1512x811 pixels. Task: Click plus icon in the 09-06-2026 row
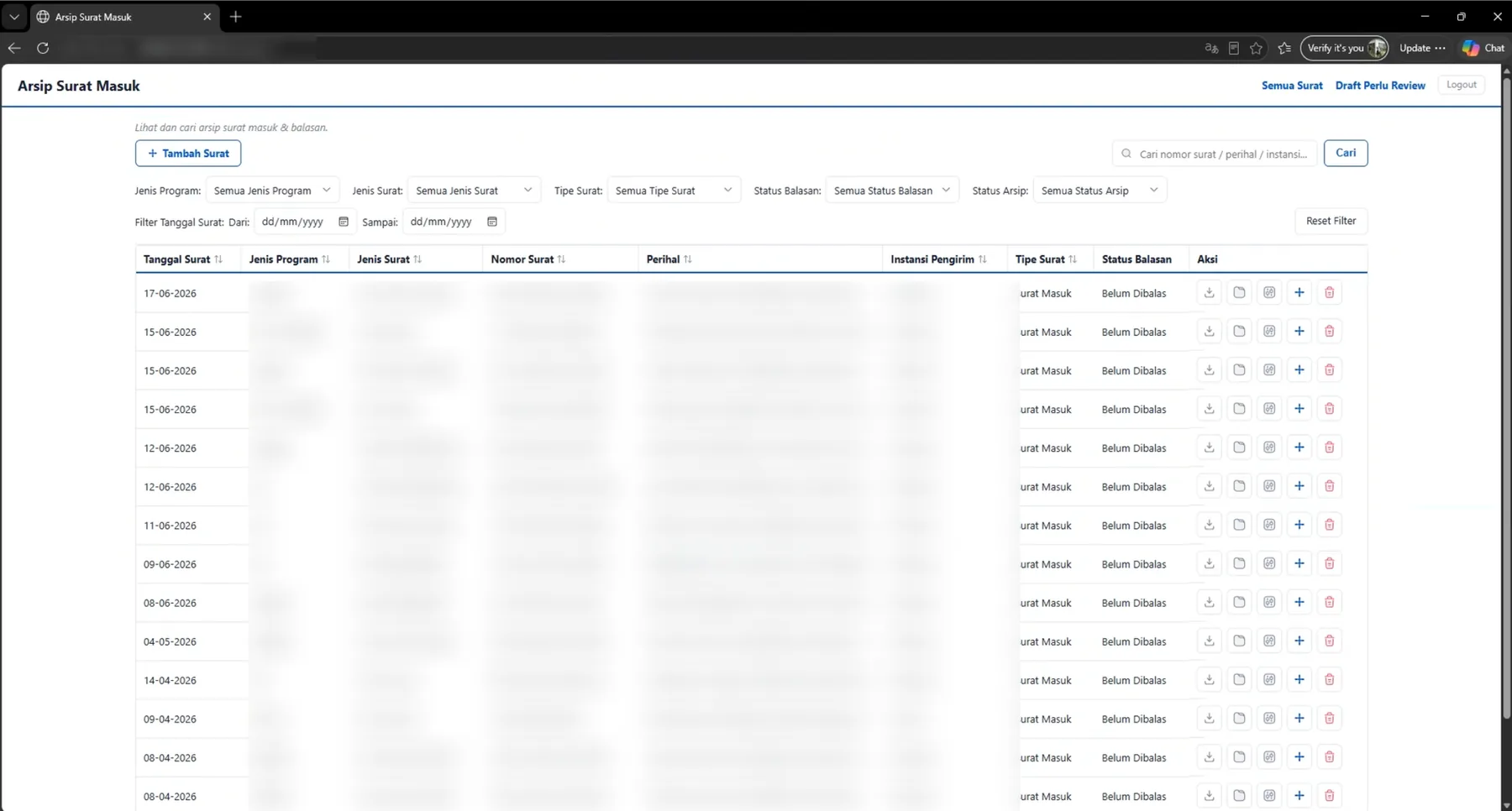pyautogui.click(x=1299, y=563)
